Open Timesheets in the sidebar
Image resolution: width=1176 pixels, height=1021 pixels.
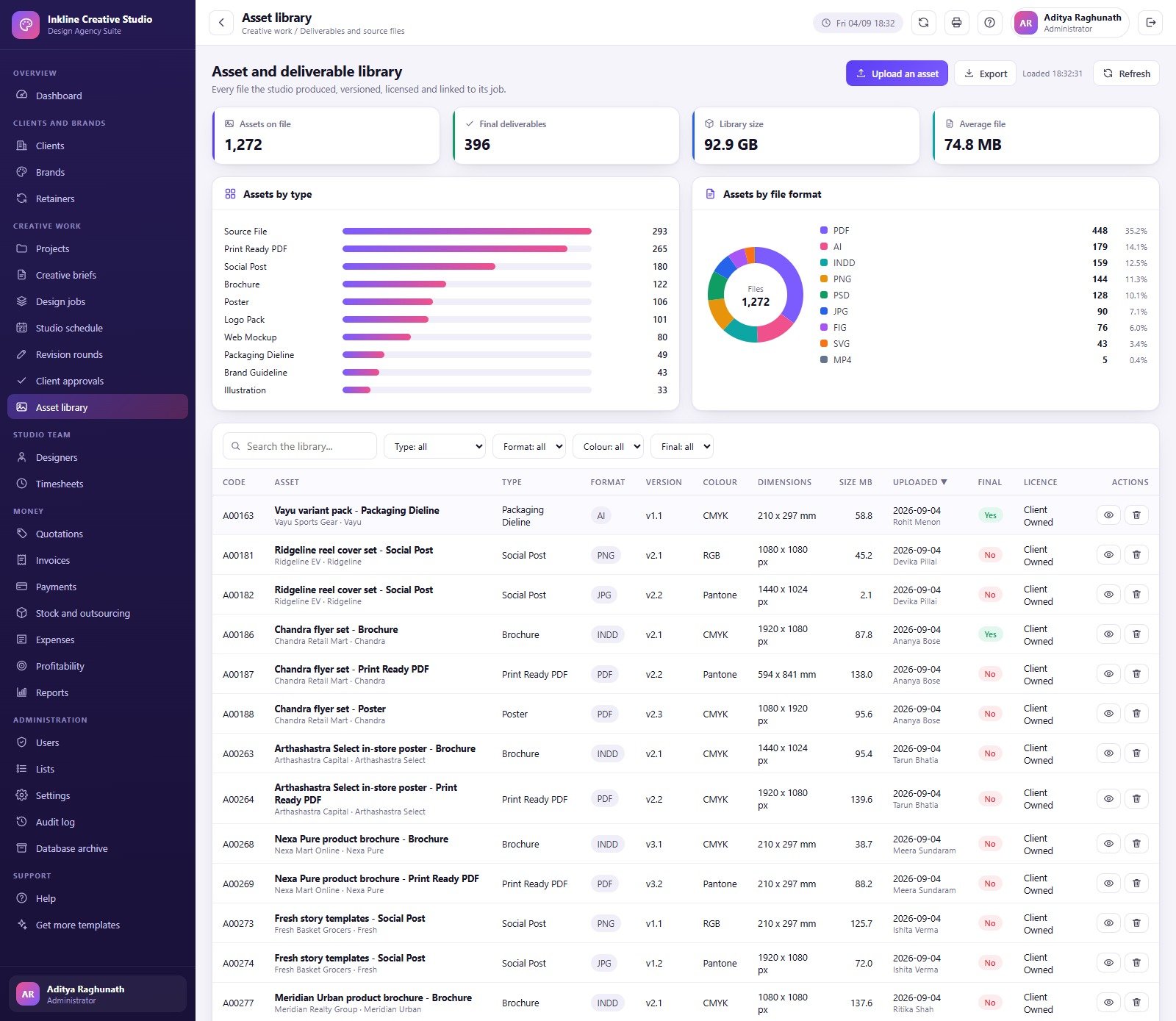98,484
